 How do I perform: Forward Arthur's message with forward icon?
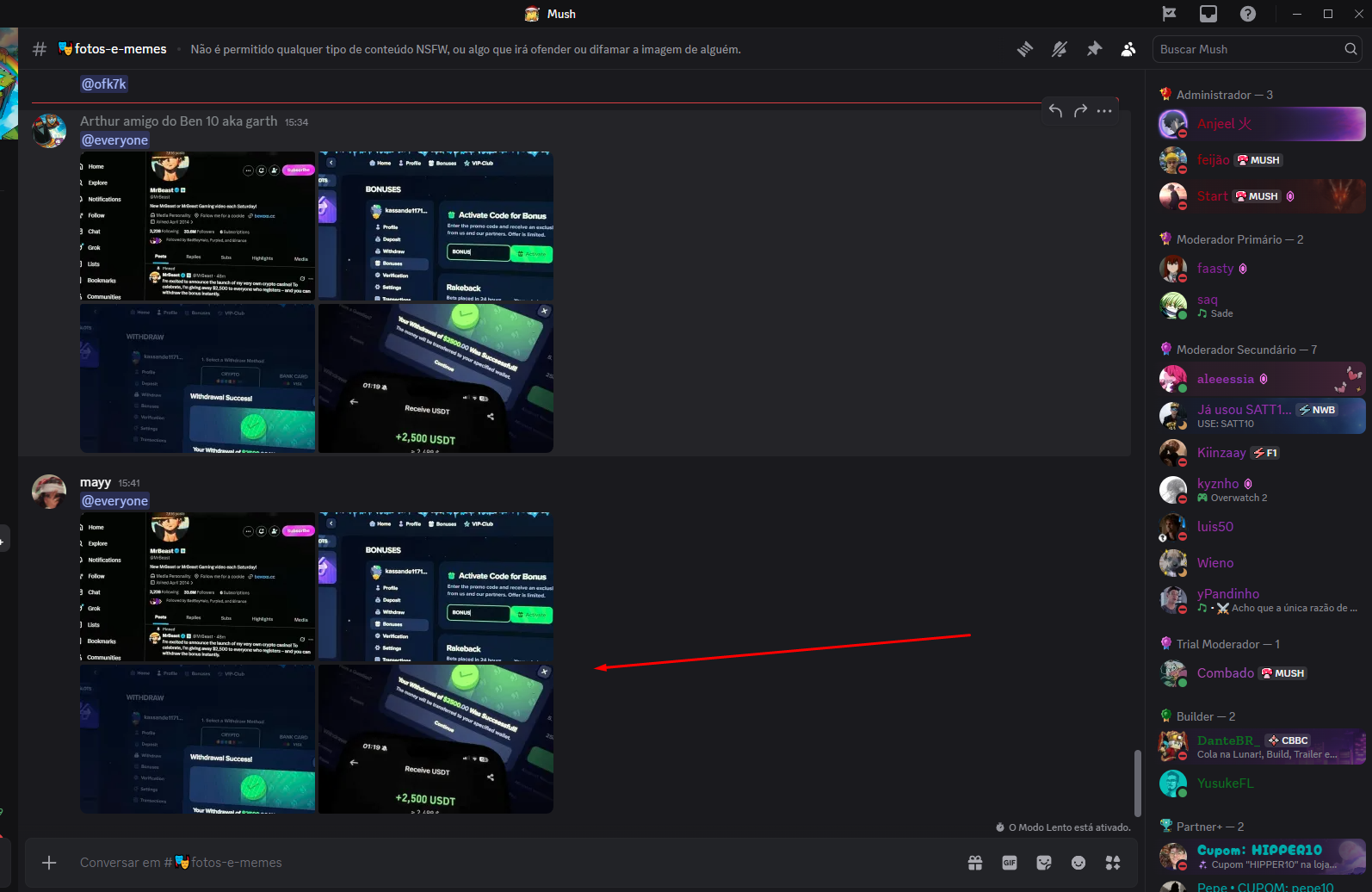point(1080,110)
